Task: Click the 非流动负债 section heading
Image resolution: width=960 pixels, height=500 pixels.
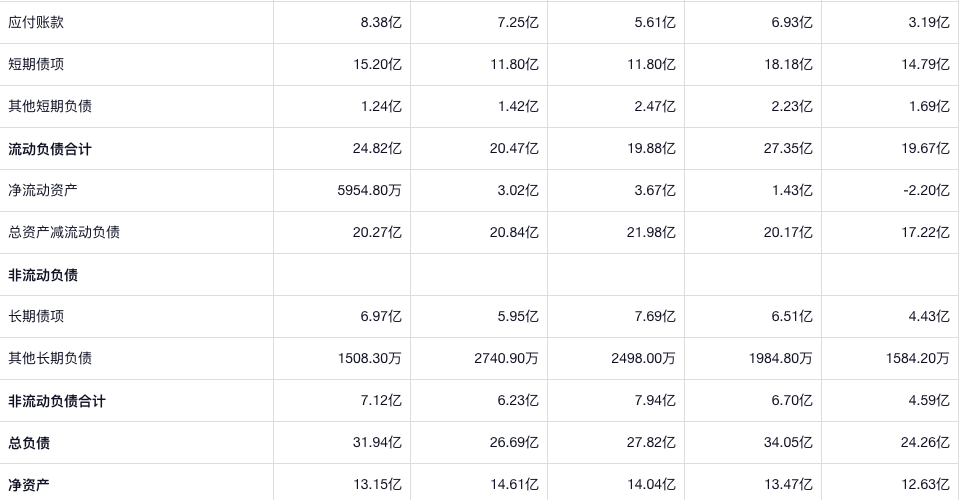Action: pyautogui.click(x=43, y=275)
